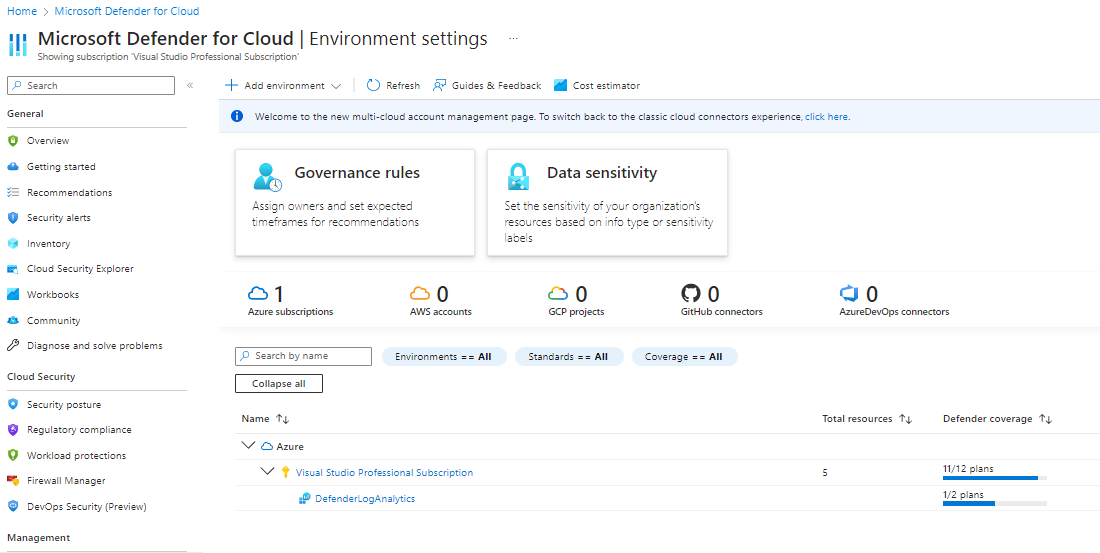This screenshot has height=553, width=1100.
Task: Open Regulatory compliance menu item
Action: [x=79, y=430]
